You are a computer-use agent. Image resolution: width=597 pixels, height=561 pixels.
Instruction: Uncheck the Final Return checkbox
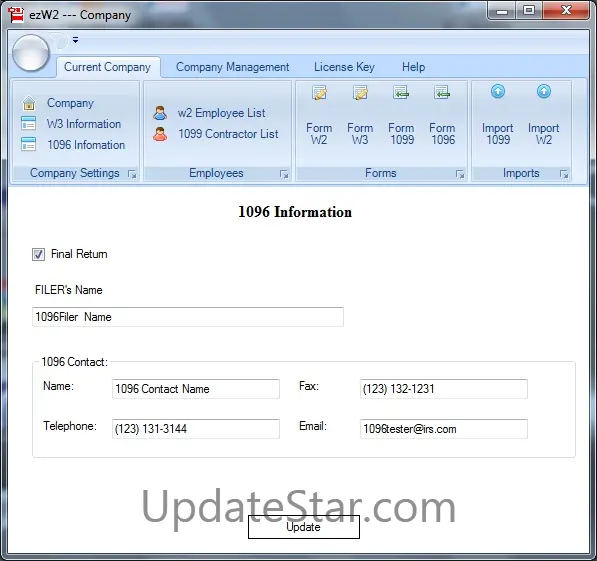tap(38, 254)
